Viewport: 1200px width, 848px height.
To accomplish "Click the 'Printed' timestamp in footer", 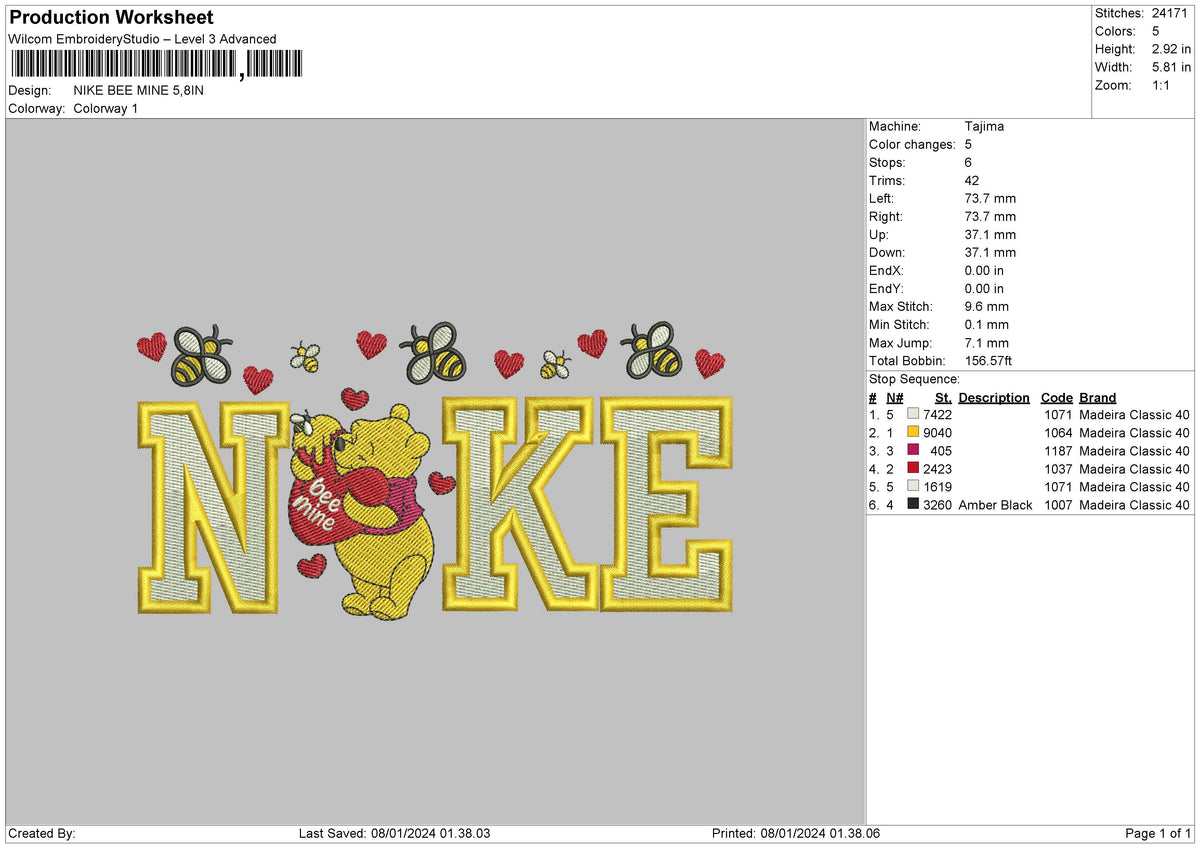I will (796, 834).
